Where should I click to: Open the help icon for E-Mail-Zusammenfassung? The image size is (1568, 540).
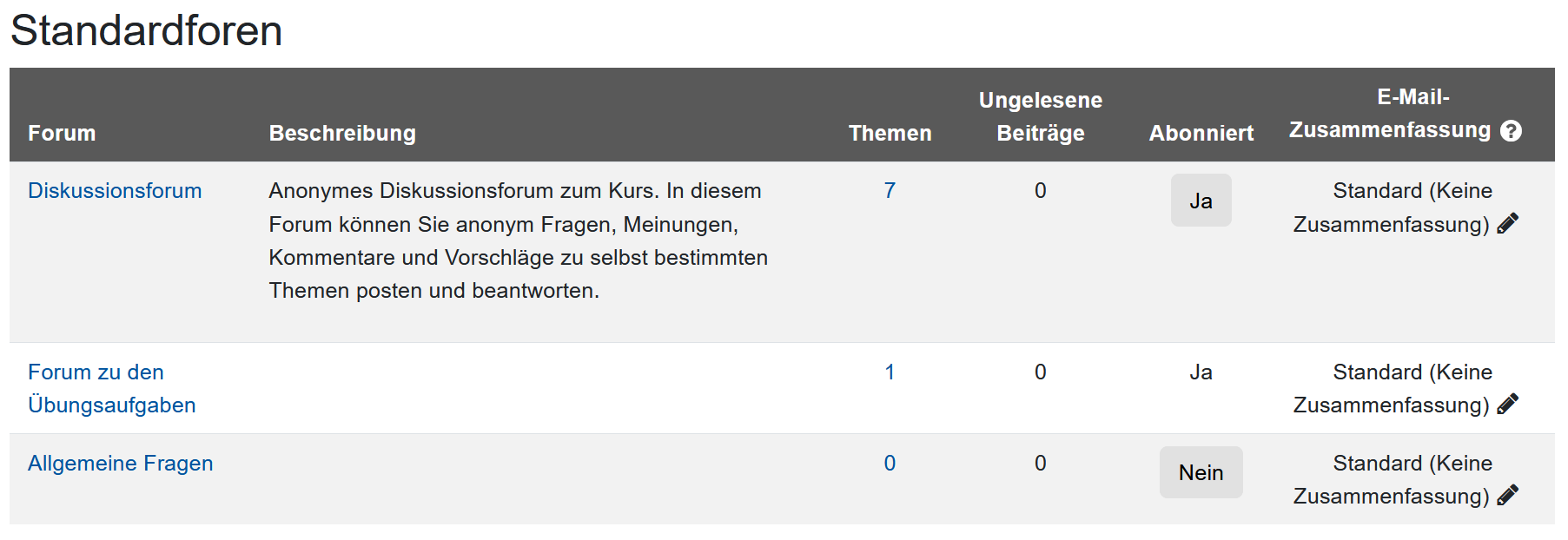1512,131
